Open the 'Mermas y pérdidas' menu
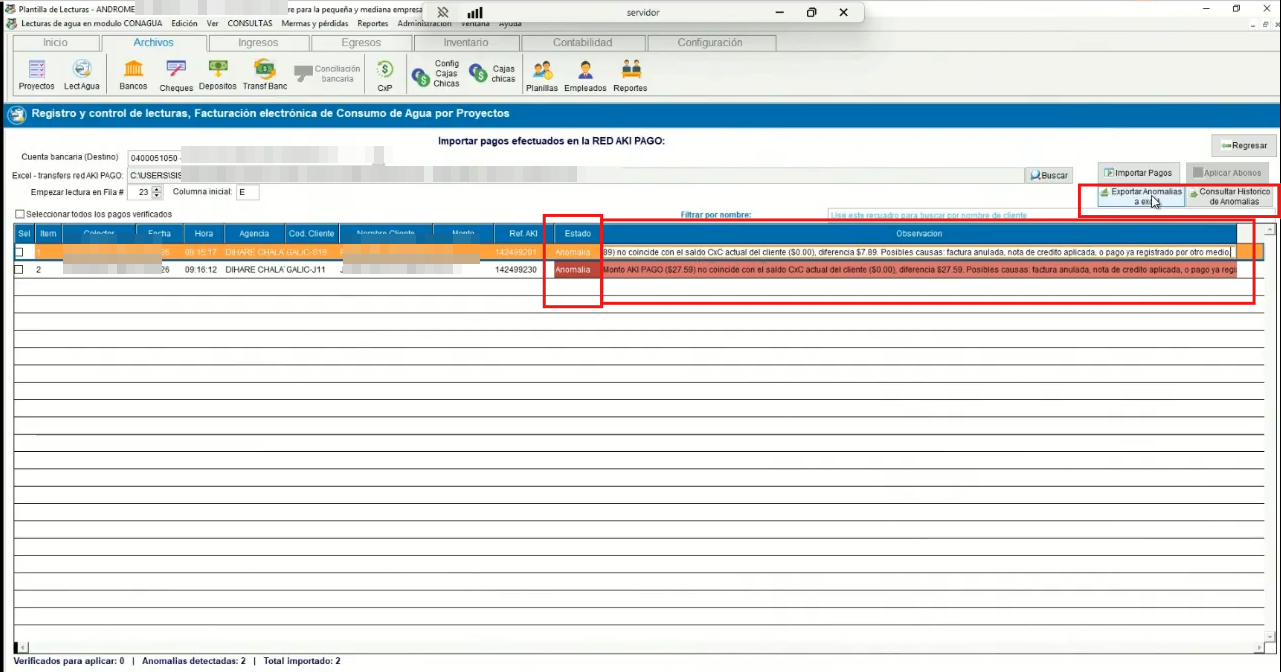 tap(316, 23)
